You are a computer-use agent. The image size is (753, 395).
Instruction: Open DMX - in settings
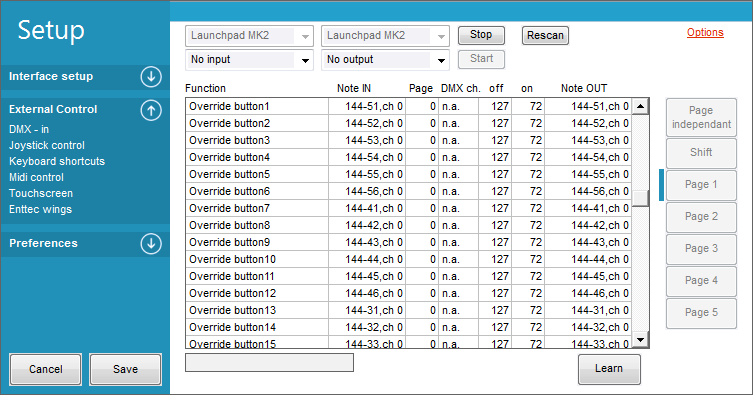29,130
